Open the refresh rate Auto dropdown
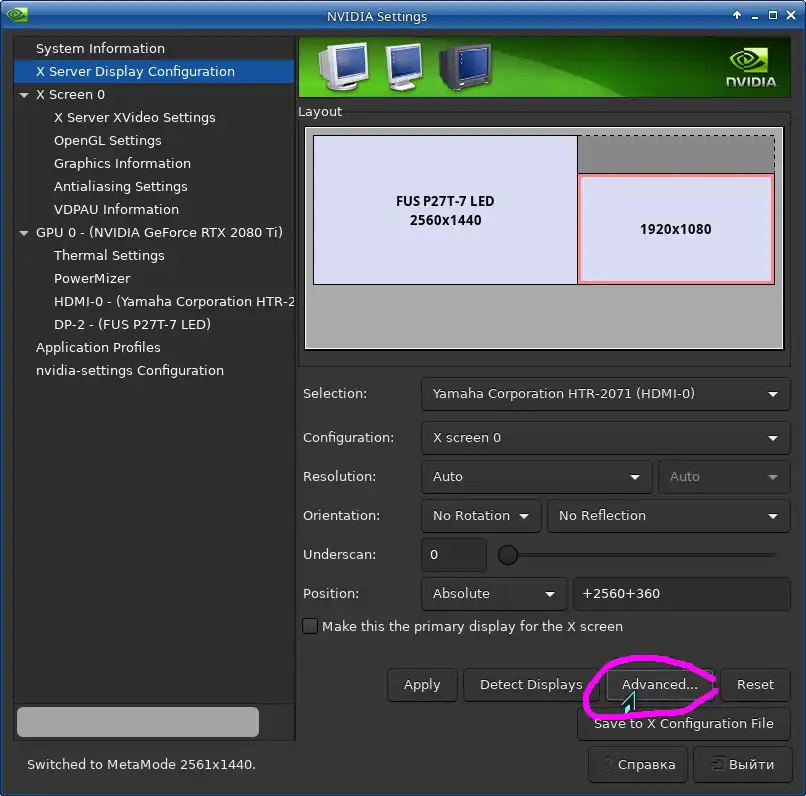 [724, 477]
